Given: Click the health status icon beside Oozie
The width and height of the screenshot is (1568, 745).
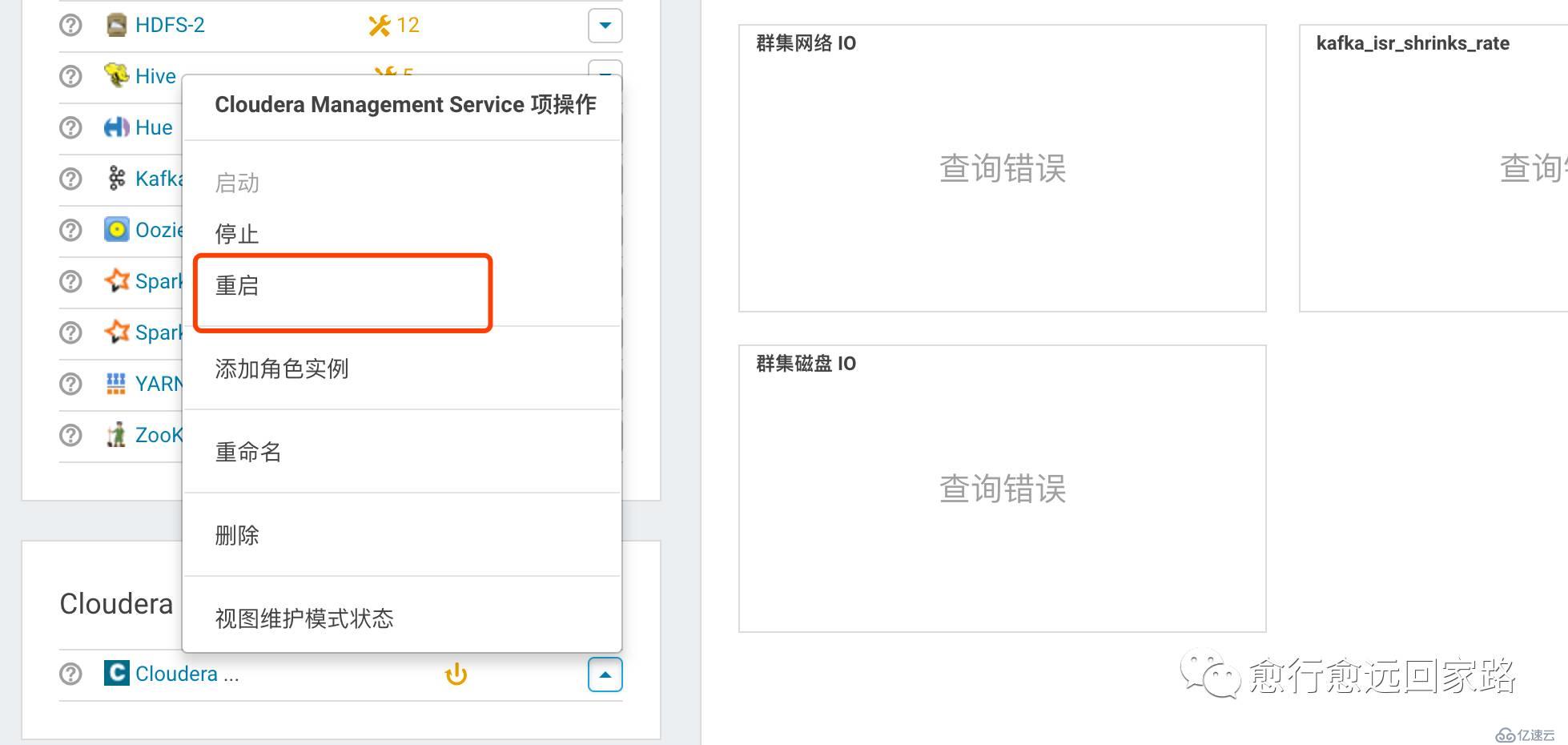Looking at the screenshot, I should pyautogui.click(x=70, y=230).
